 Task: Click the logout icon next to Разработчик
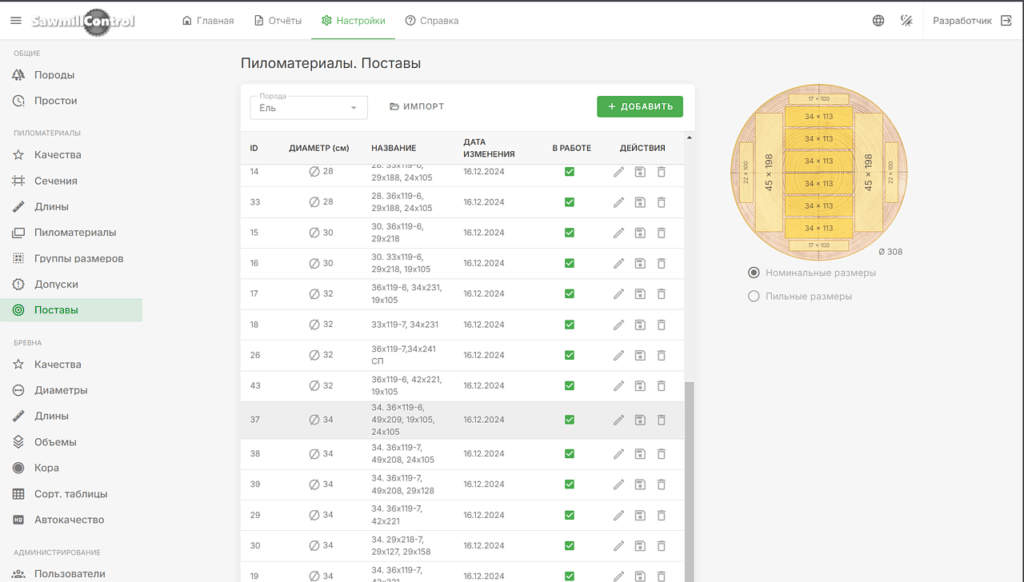tap(1006, 20)
